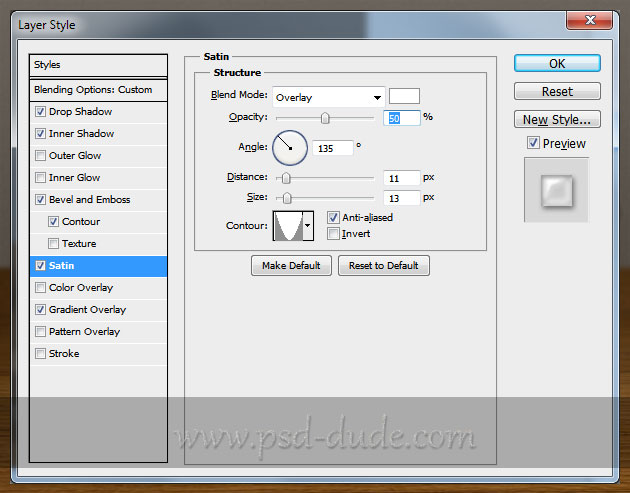630x493 pixels.
Task: Check the Invert checkbox
Action: (x=333, y=233)
